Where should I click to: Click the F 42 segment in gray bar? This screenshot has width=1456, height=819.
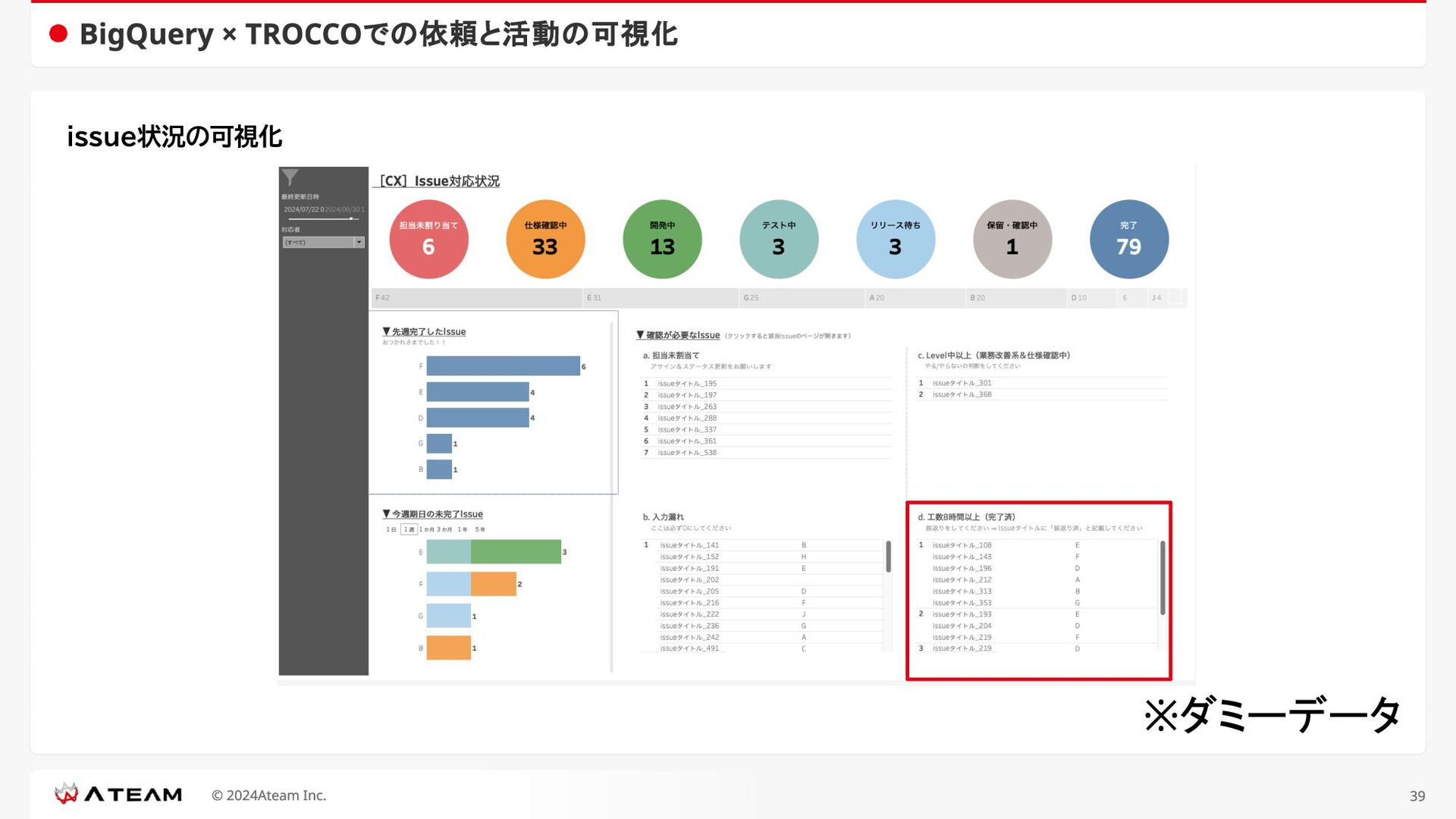(477, 298)
